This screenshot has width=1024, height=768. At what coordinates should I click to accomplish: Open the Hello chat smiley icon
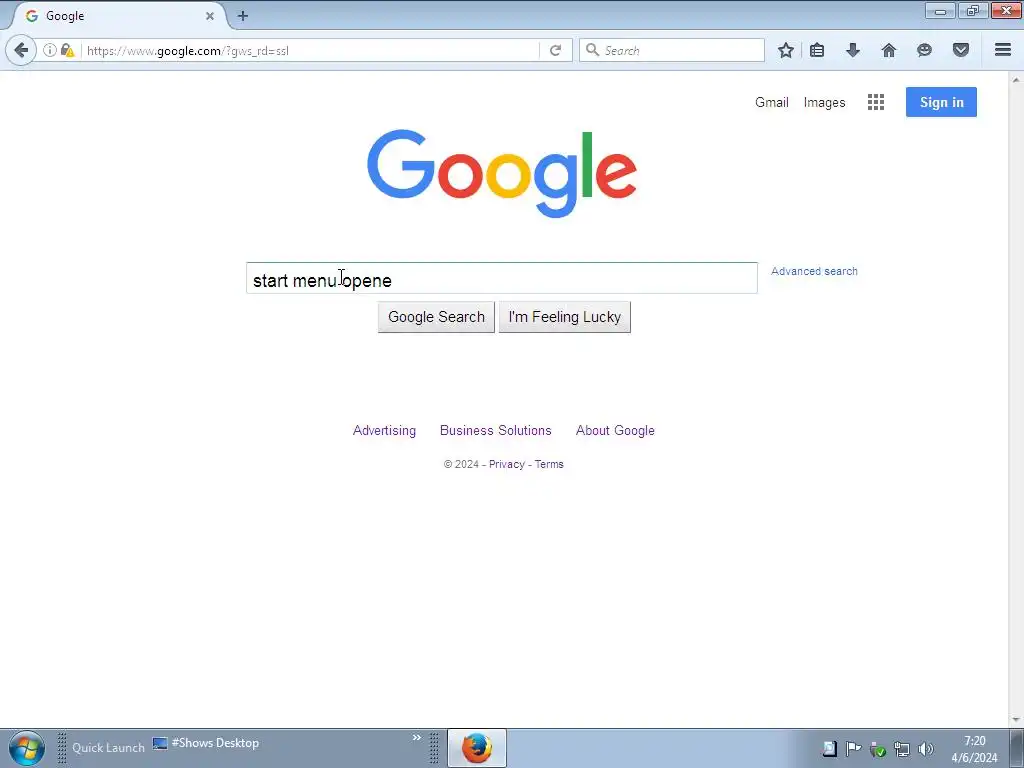(x=924, y=50)
